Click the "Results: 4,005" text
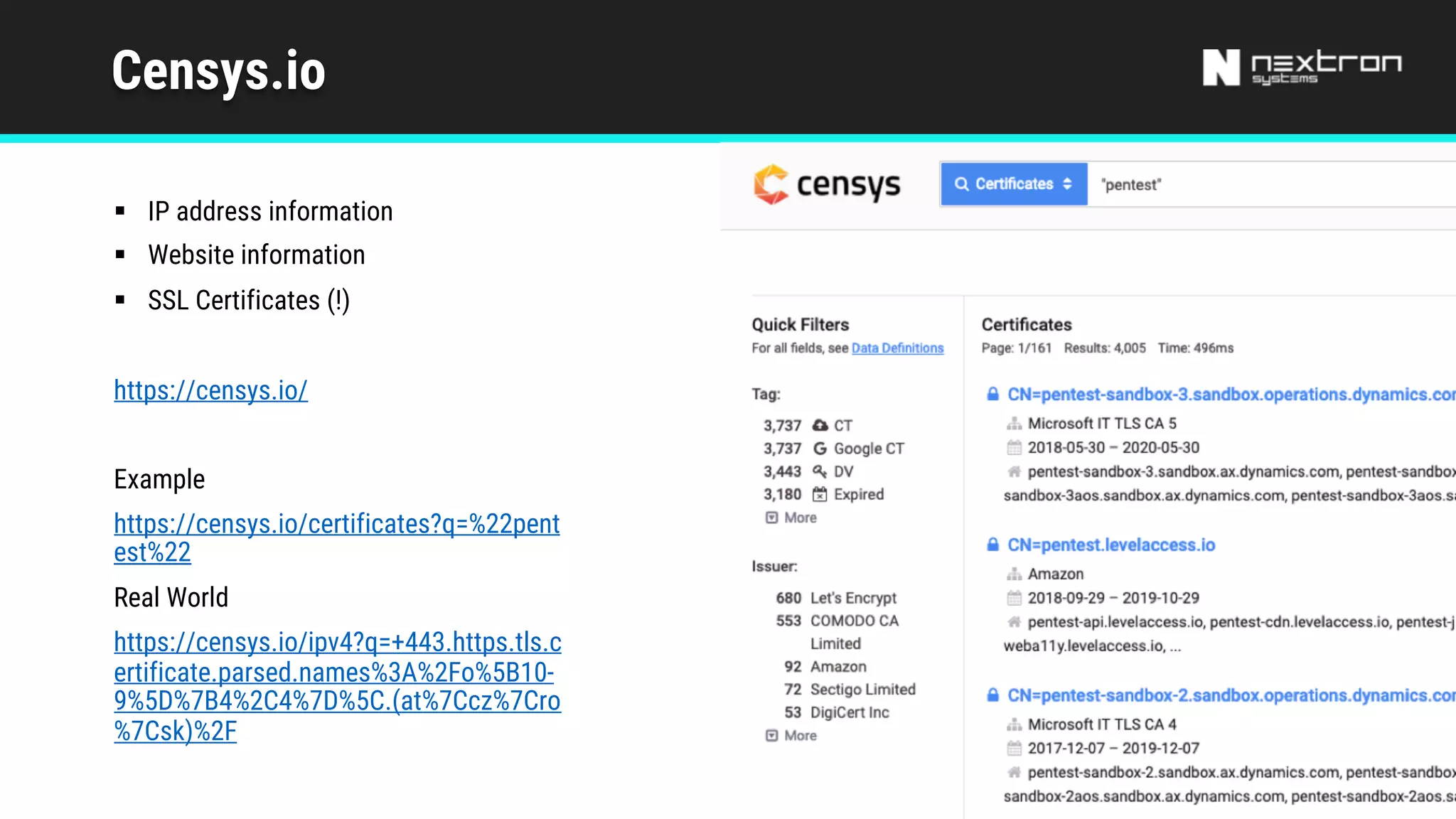Screen dimensions: 1456x819 [1105, 348]
